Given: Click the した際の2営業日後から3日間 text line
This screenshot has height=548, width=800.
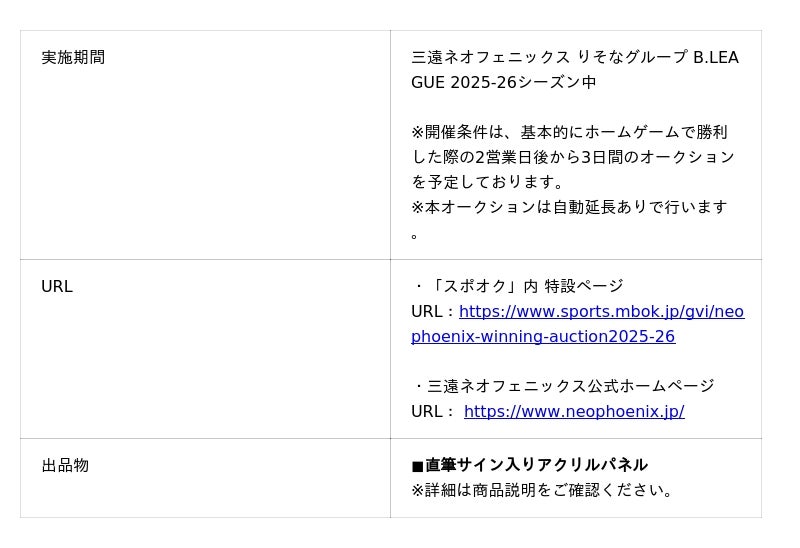Looking at the screenshot, I should tap(572, 157).
